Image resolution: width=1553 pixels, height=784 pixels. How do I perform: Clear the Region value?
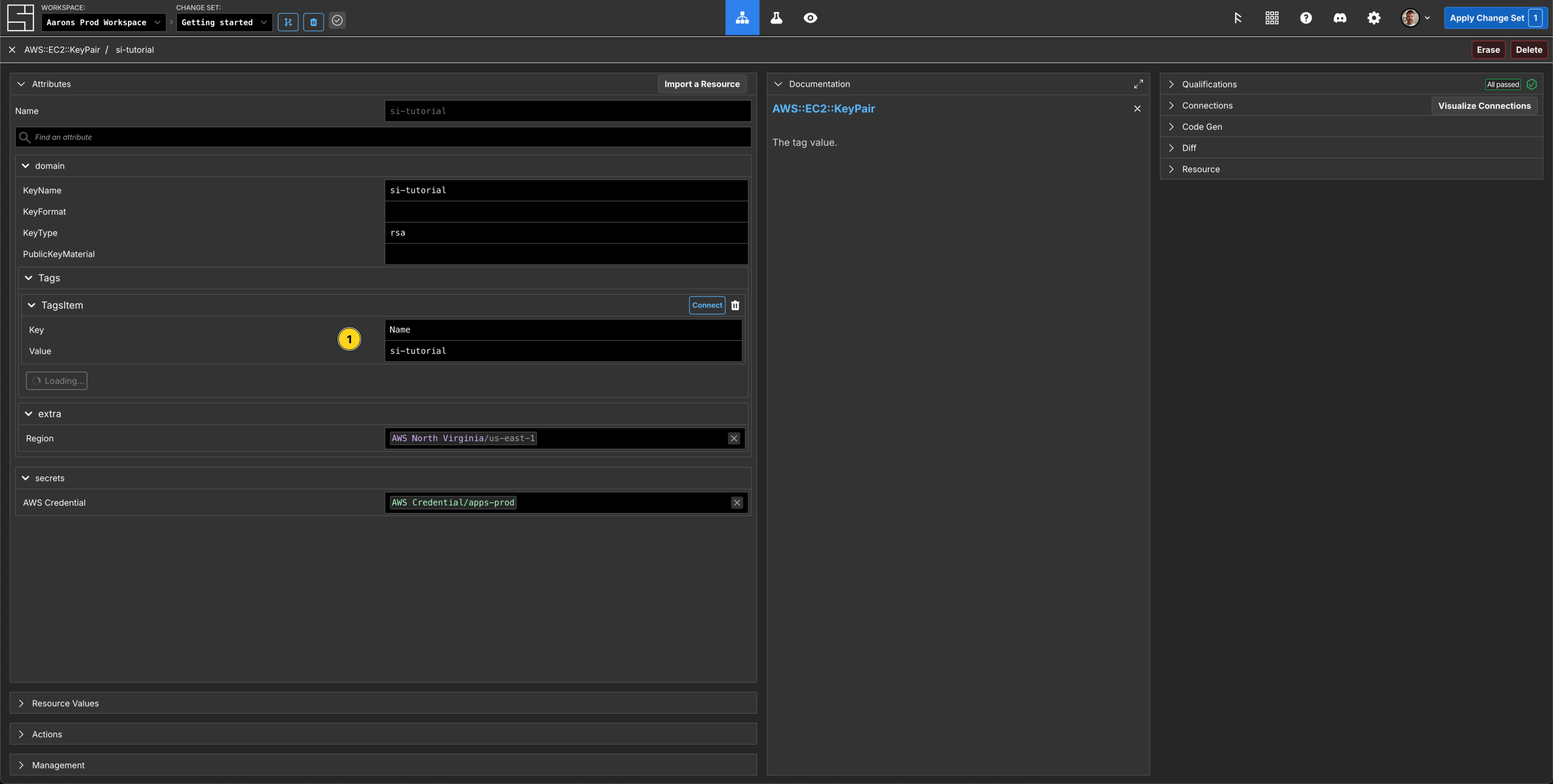coord(734,438)
